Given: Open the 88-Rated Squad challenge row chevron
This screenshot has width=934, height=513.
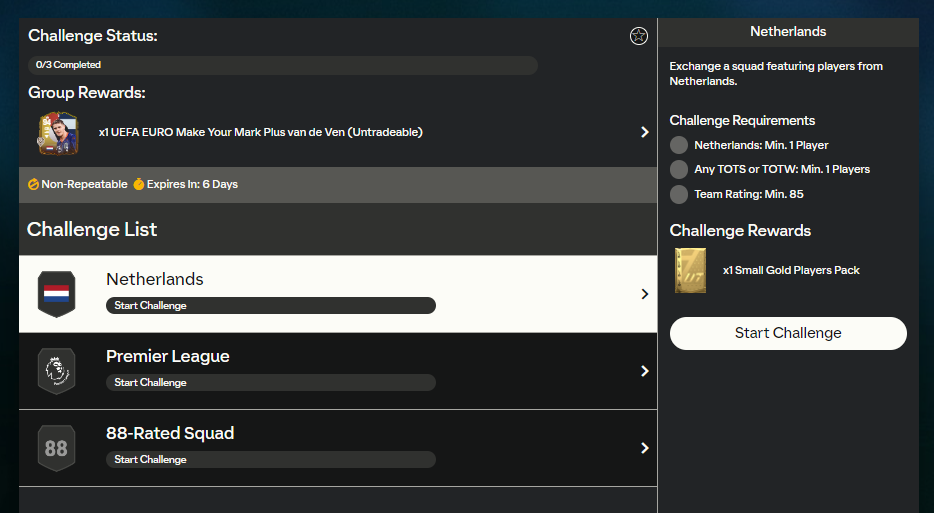Looking at the screenshot, I should (x=645, y=448).
